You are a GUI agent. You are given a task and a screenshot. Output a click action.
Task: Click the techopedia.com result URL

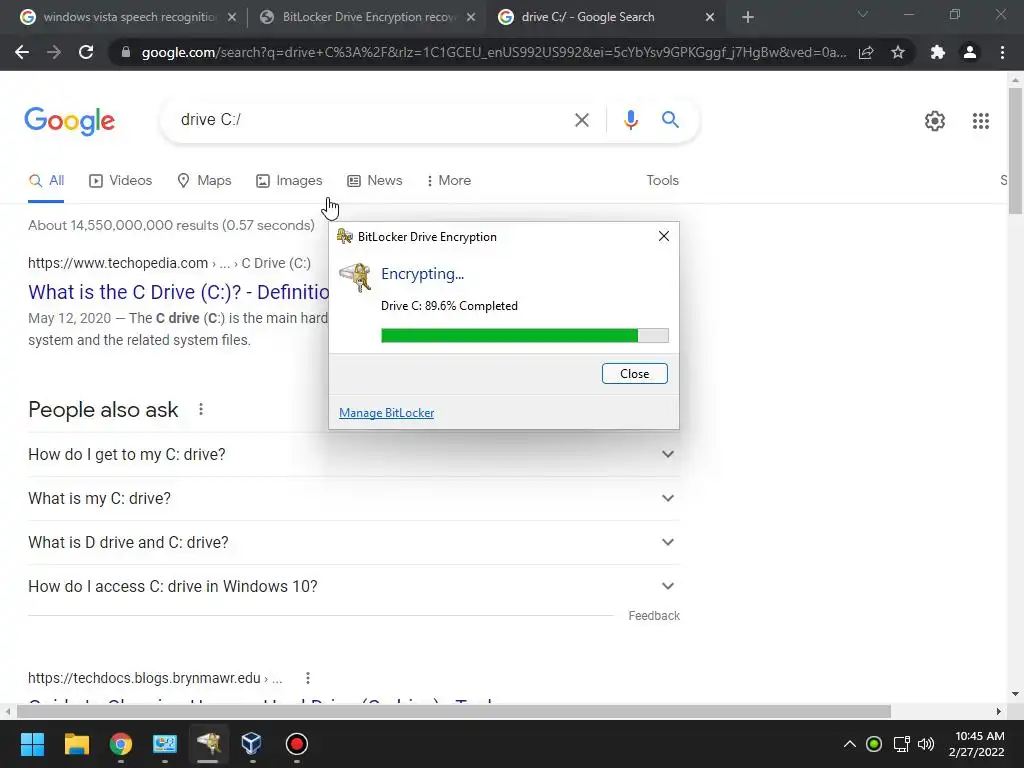[x=118, y=263]
